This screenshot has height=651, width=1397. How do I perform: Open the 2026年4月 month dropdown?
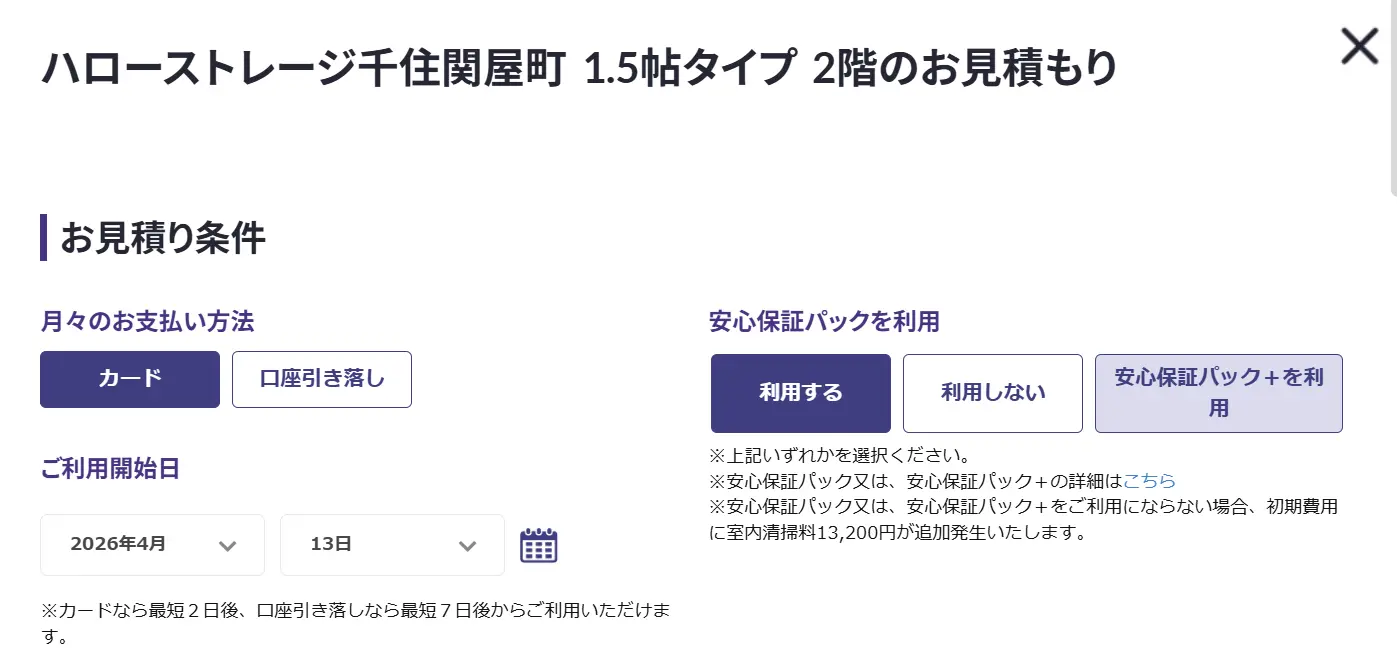[152, 545]
